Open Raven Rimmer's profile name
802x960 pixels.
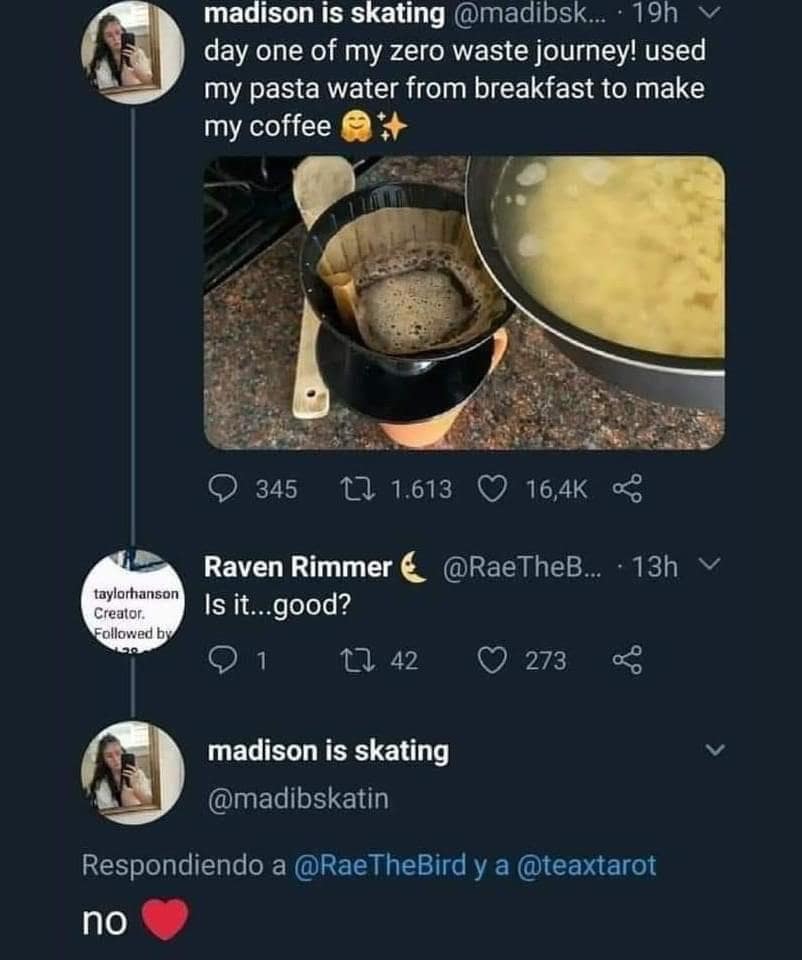tap(299, 568)
